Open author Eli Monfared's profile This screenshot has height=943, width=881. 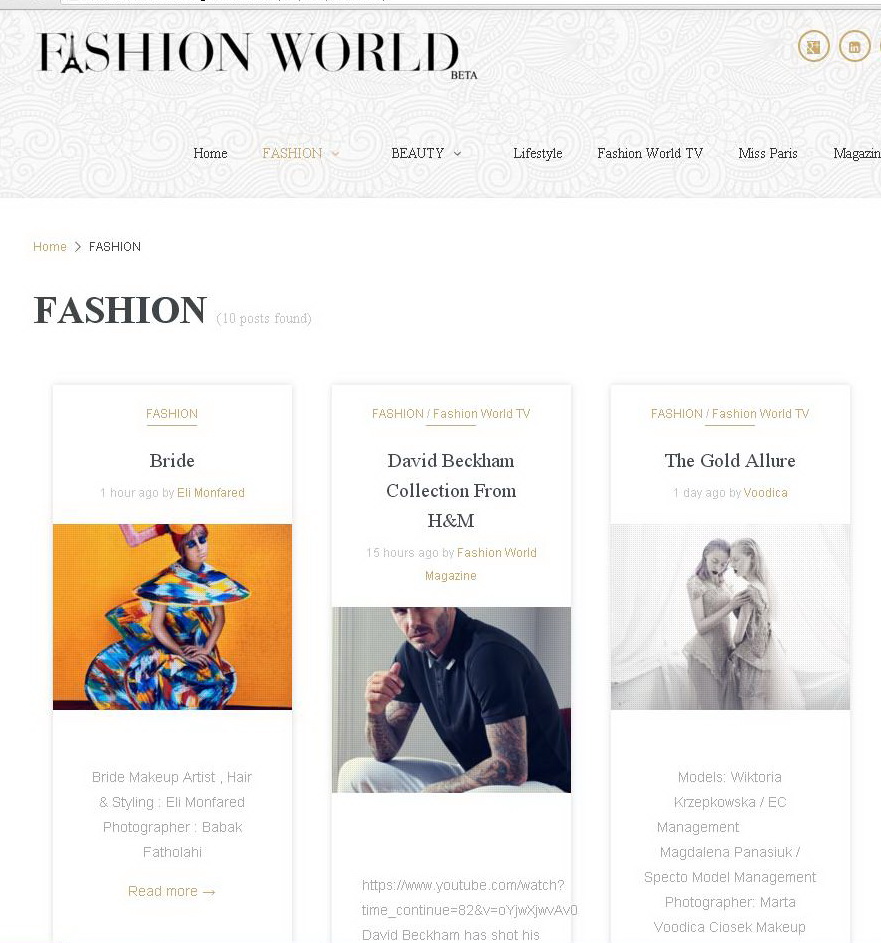pos(211,493)
